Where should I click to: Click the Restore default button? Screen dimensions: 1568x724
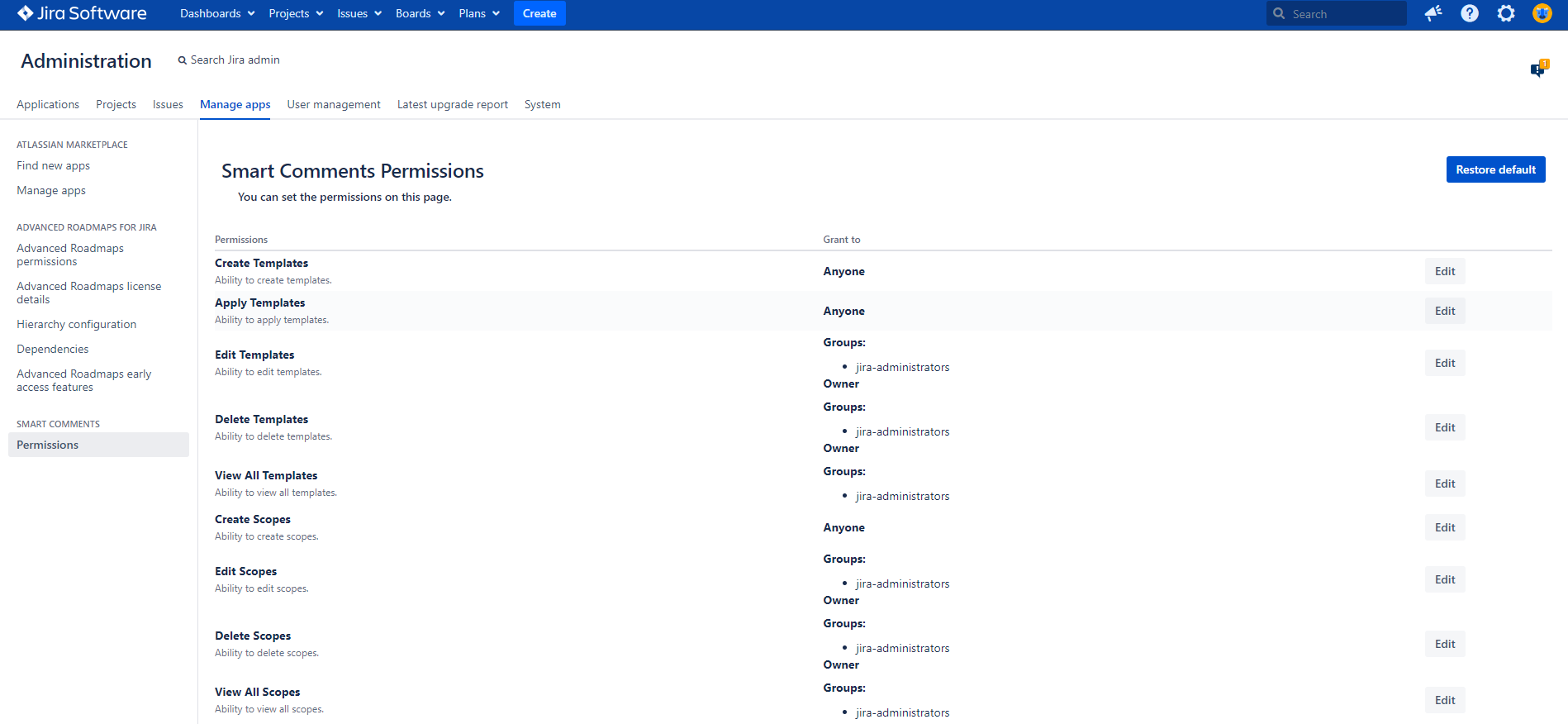point(1495,169)
